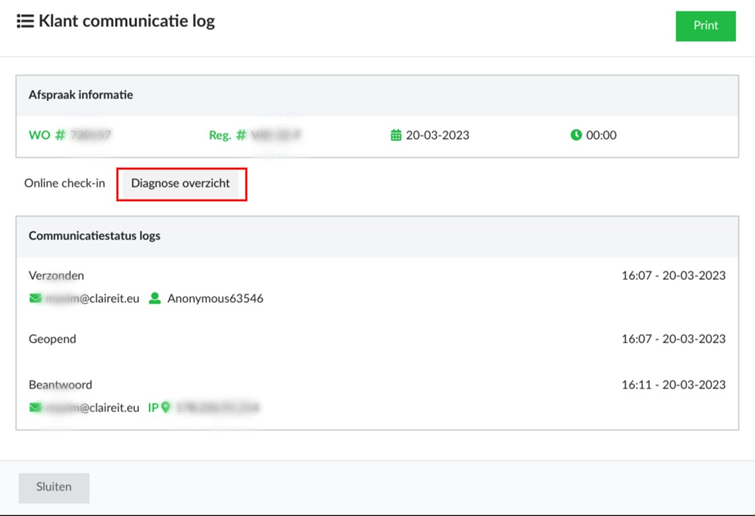The height and width of the screenshot is (516, 755).
Task: Click the envelope icon under Verzonden
Action: click(35, 298)
